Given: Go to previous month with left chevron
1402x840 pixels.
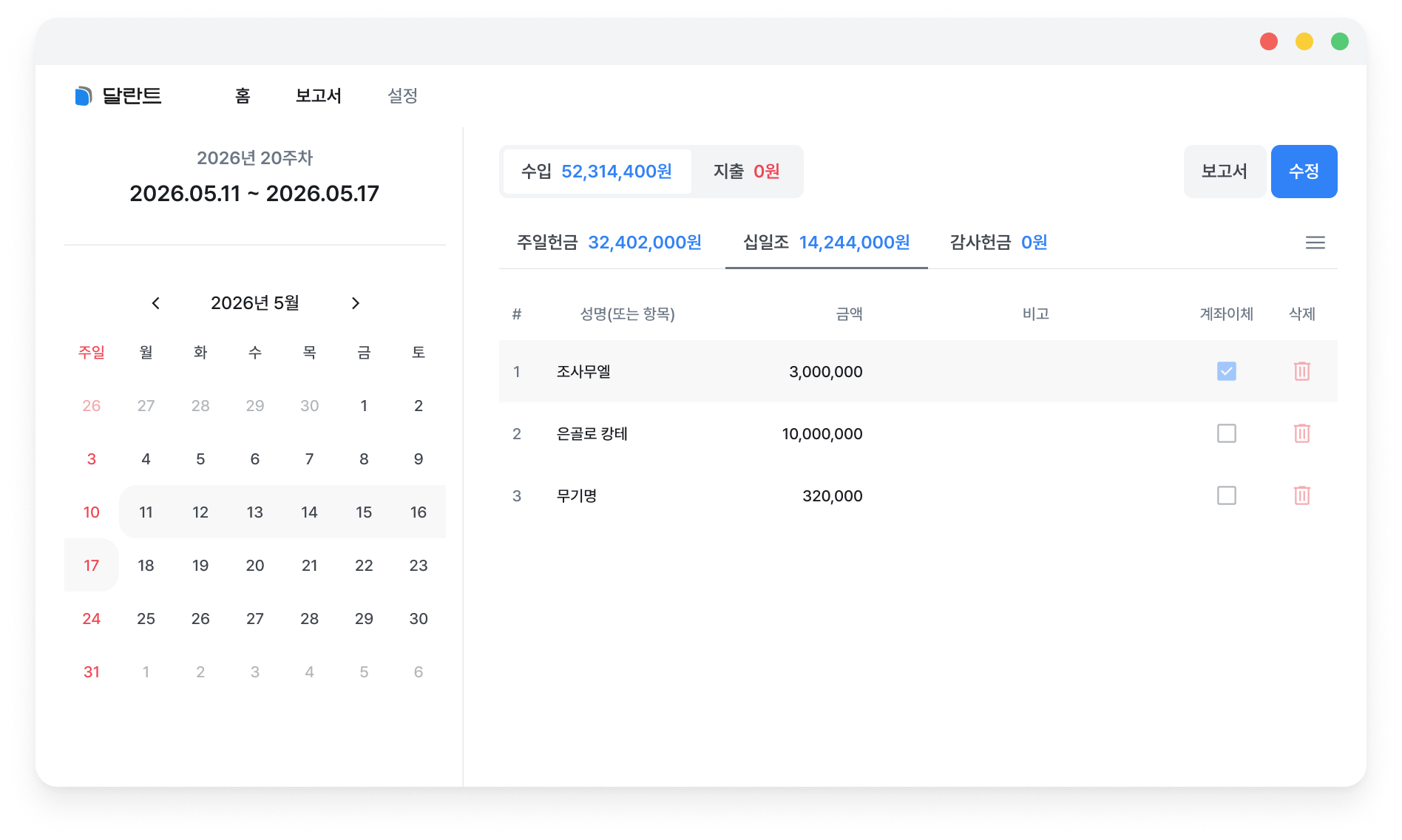Looking at the screenshot, I should [x=155, y=303].
